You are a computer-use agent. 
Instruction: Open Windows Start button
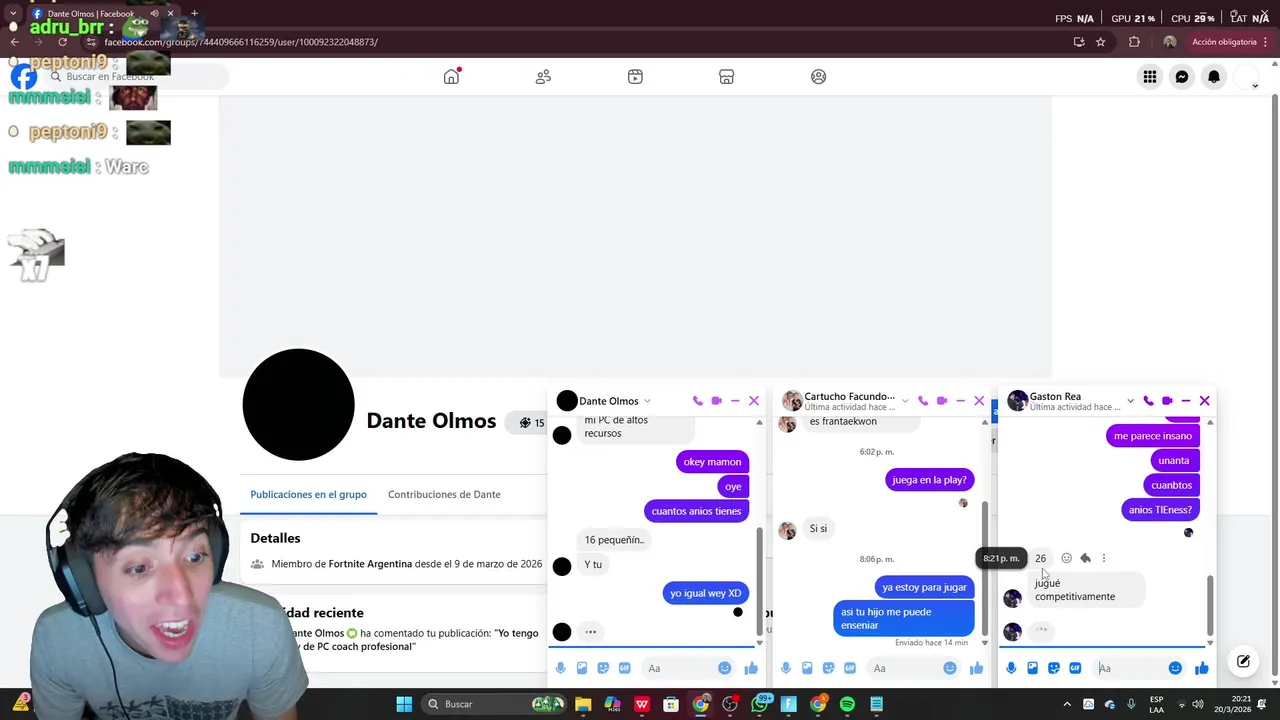coord(404,704)
